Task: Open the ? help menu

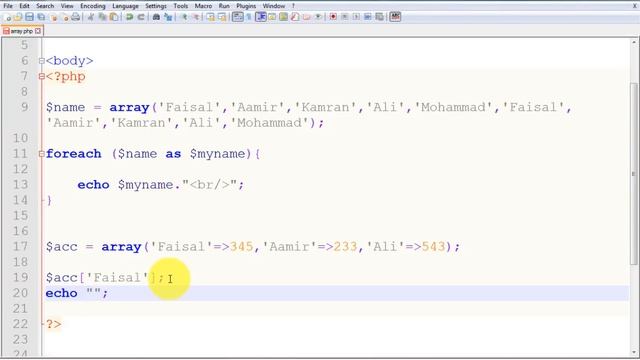Action: click(293, 6)
